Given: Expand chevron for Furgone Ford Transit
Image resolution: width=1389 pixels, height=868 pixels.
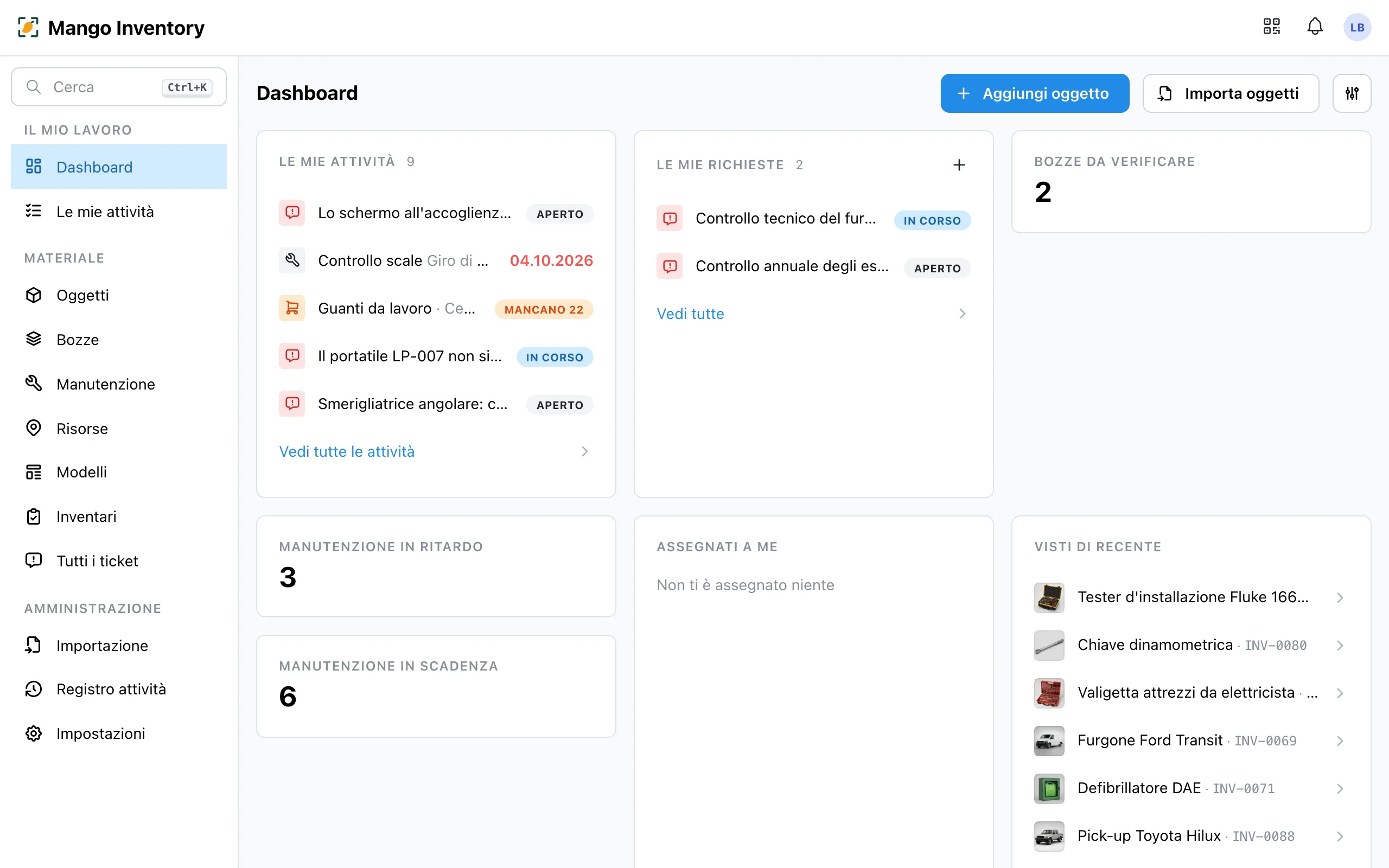Looking at the screenshot, I should [1340, 741].
